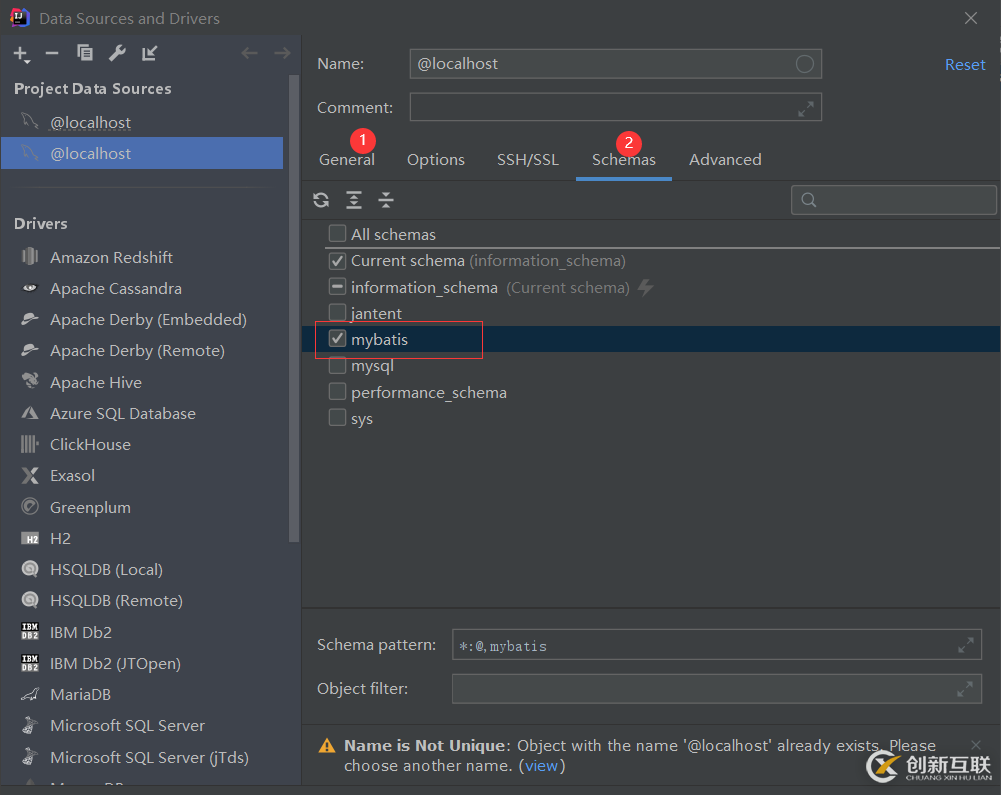Image resolution: width=1001 pixels, height=795 pixels.
Task: Click the Reset link
Action: tap(965, 64)
